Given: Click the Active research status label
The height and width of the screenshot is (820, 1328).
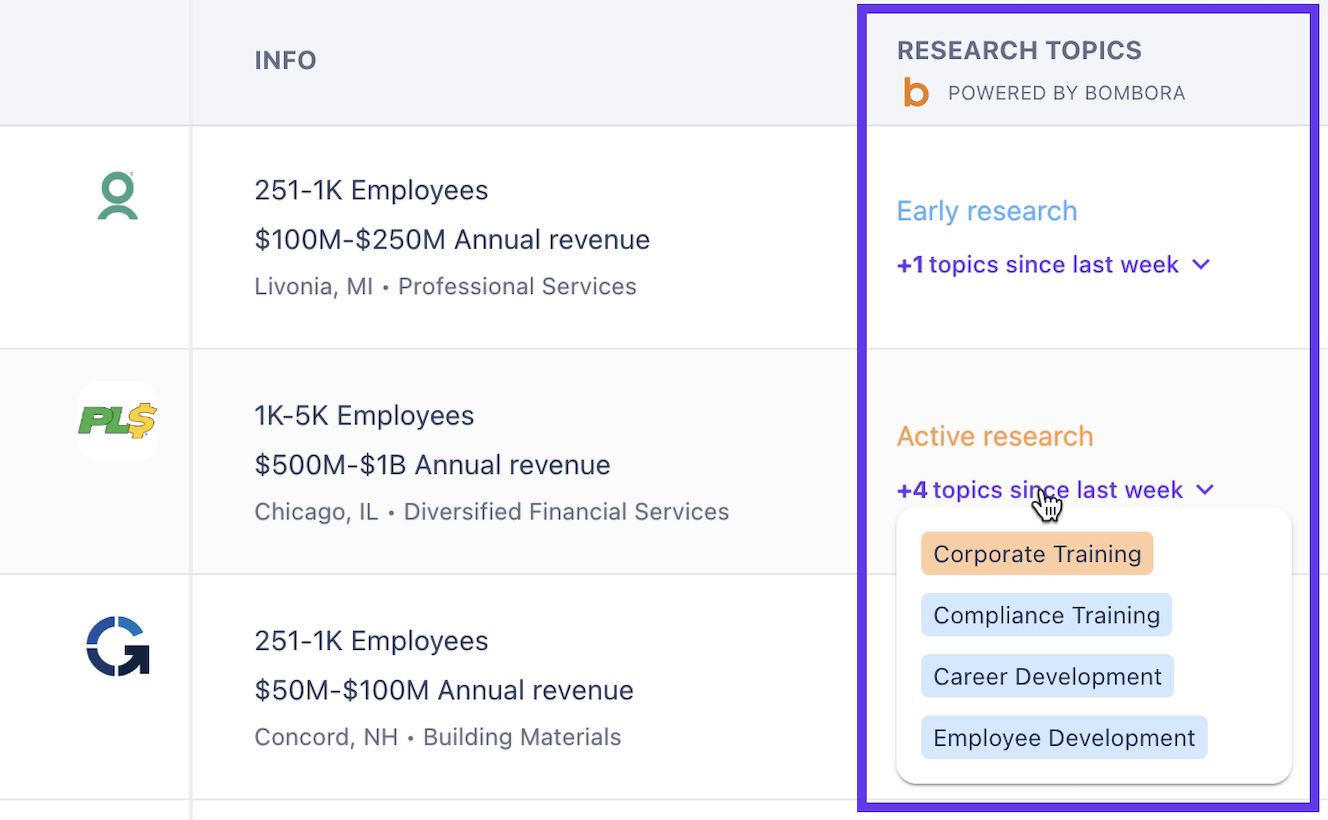Looking at the screenshot, I should [x=995, y=436].
